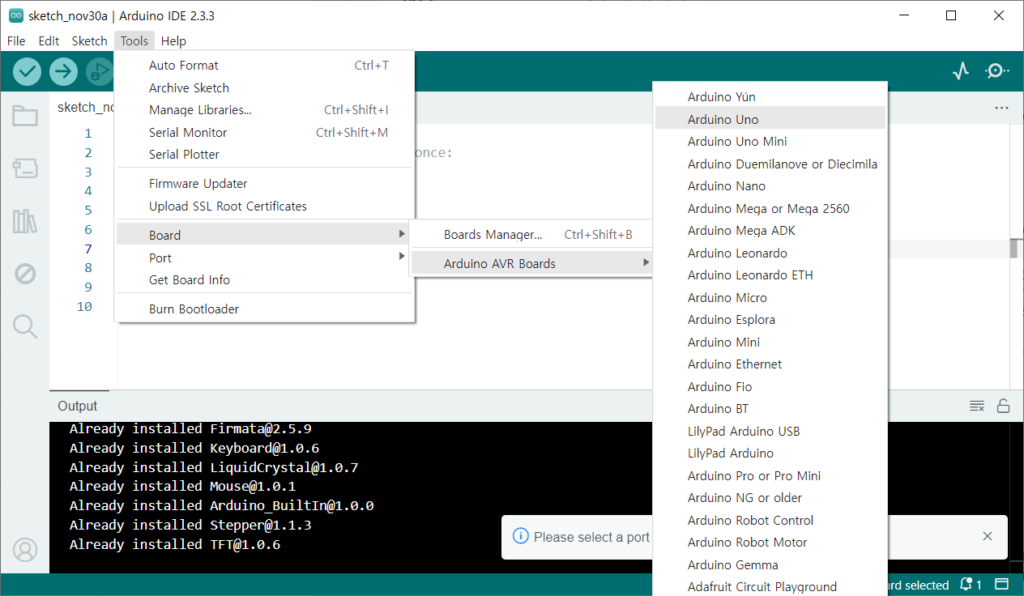Open the Sketchbook folder sidebar icon
Viewport: 1024px width, 596px height.
(x=25, y=116)
